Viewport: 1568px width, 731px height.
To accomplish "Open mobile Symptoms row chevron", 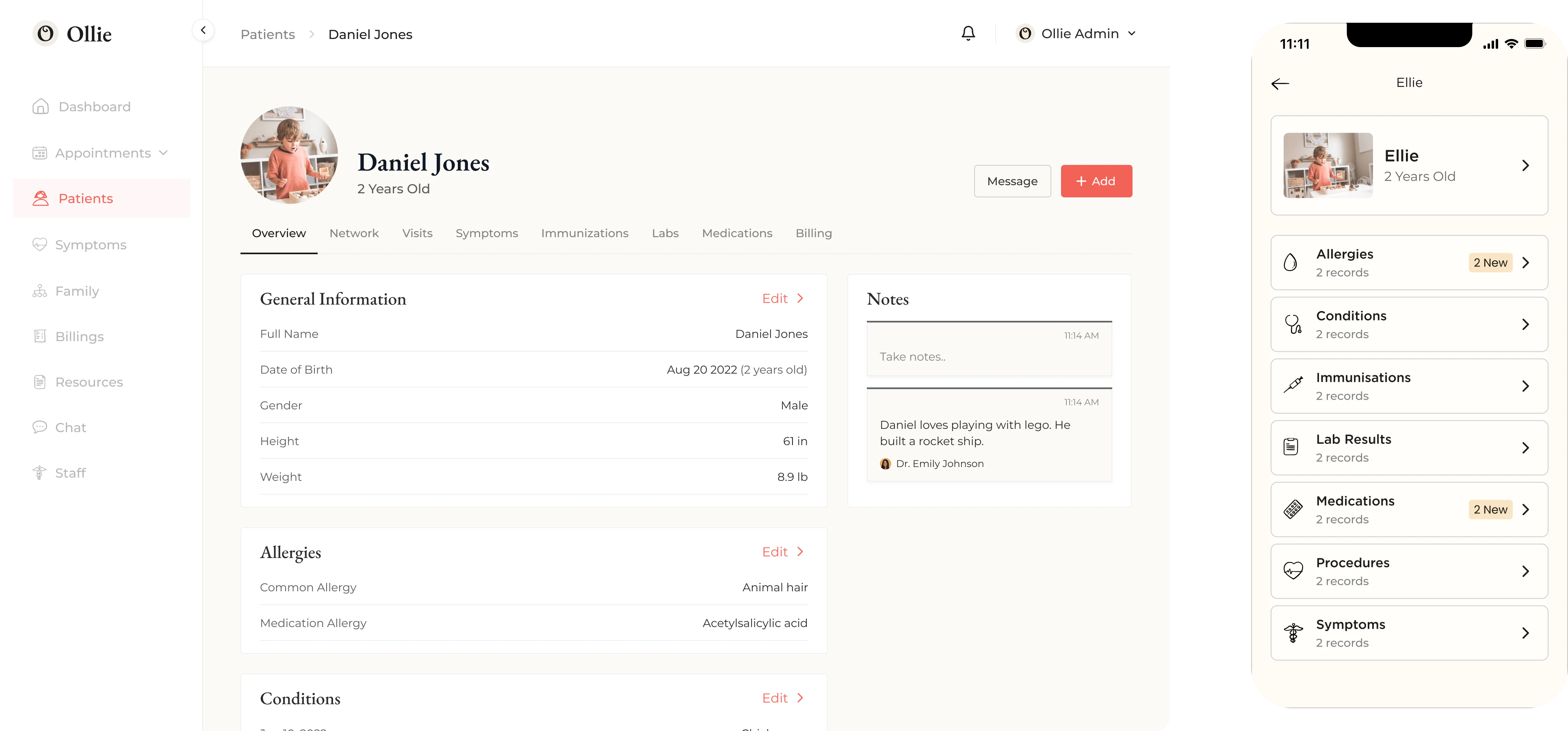I will point(1525,633).
